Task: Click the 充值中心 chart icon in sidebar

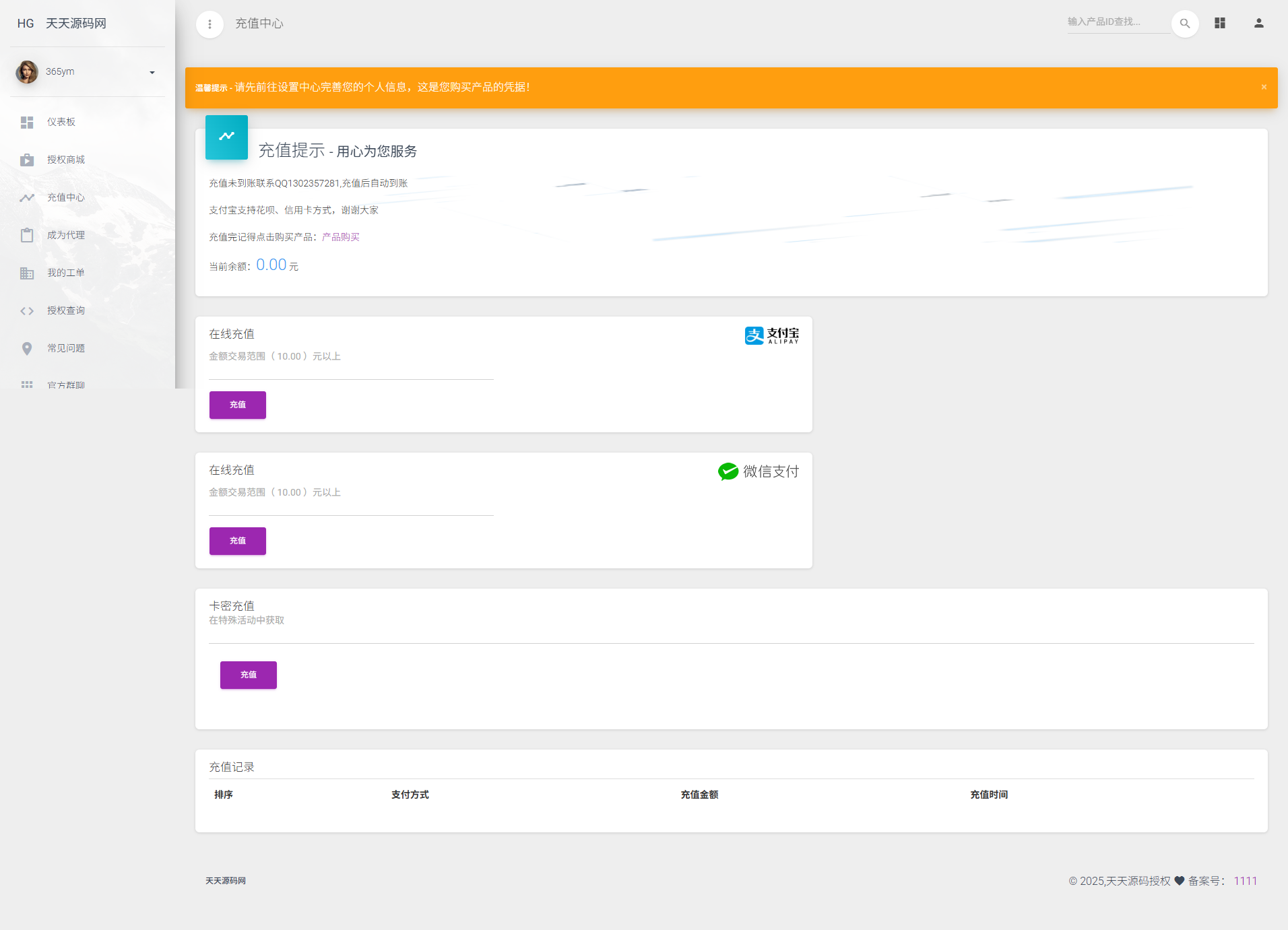Action: click(27, 197)
